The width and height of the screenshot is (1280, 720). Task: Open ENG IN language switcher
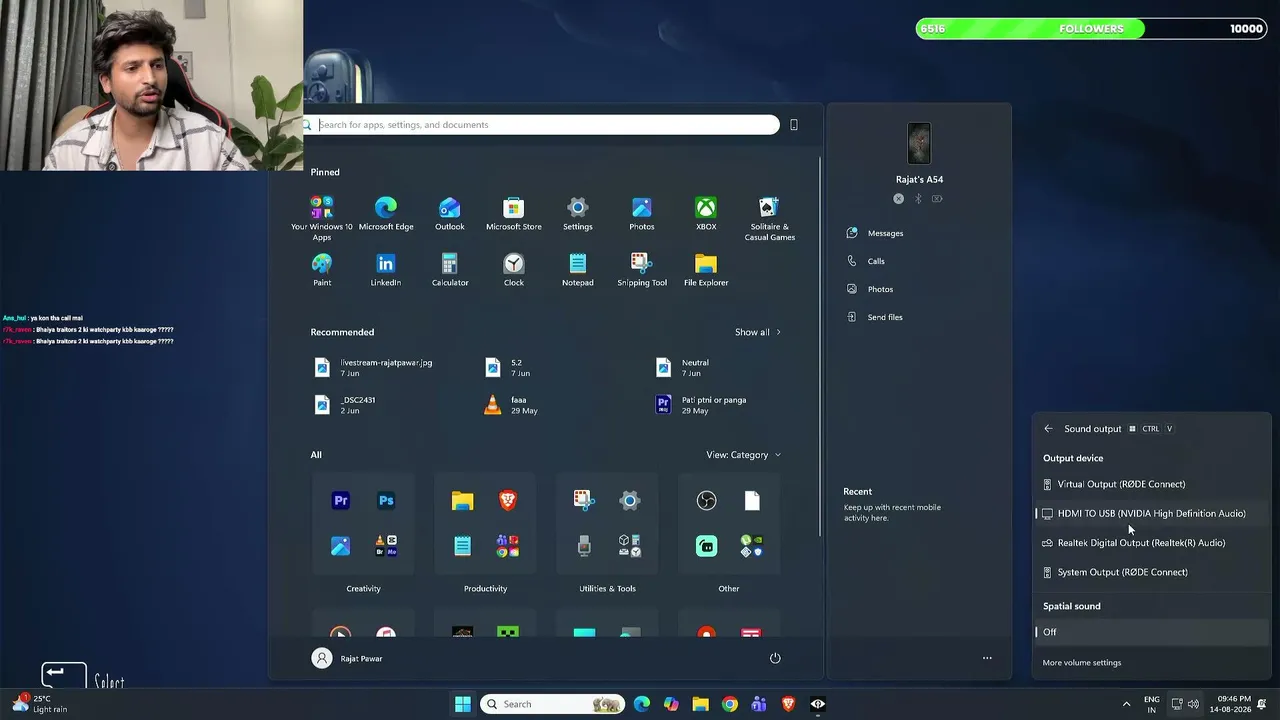coord(1152,704)
